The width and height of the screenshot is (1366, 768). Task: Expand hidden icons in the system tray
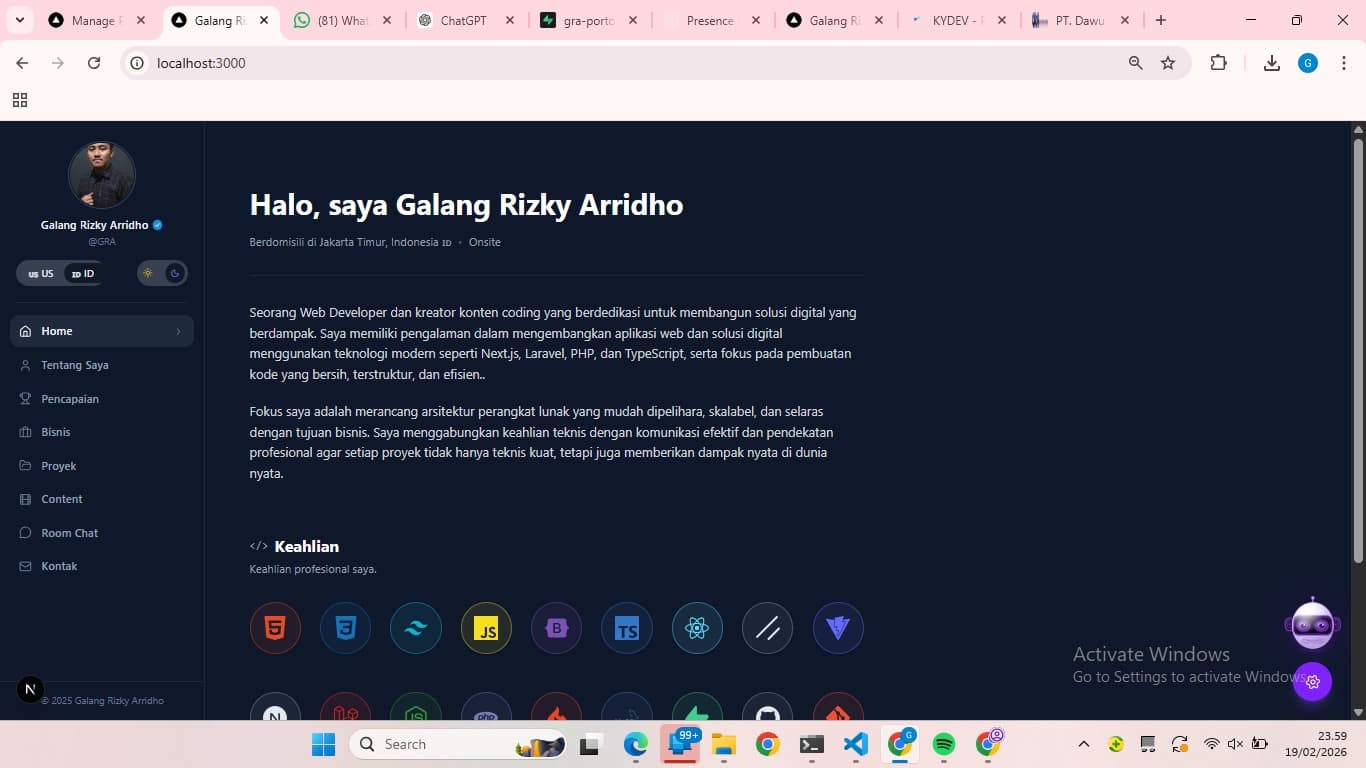(x=1083, y=744)
